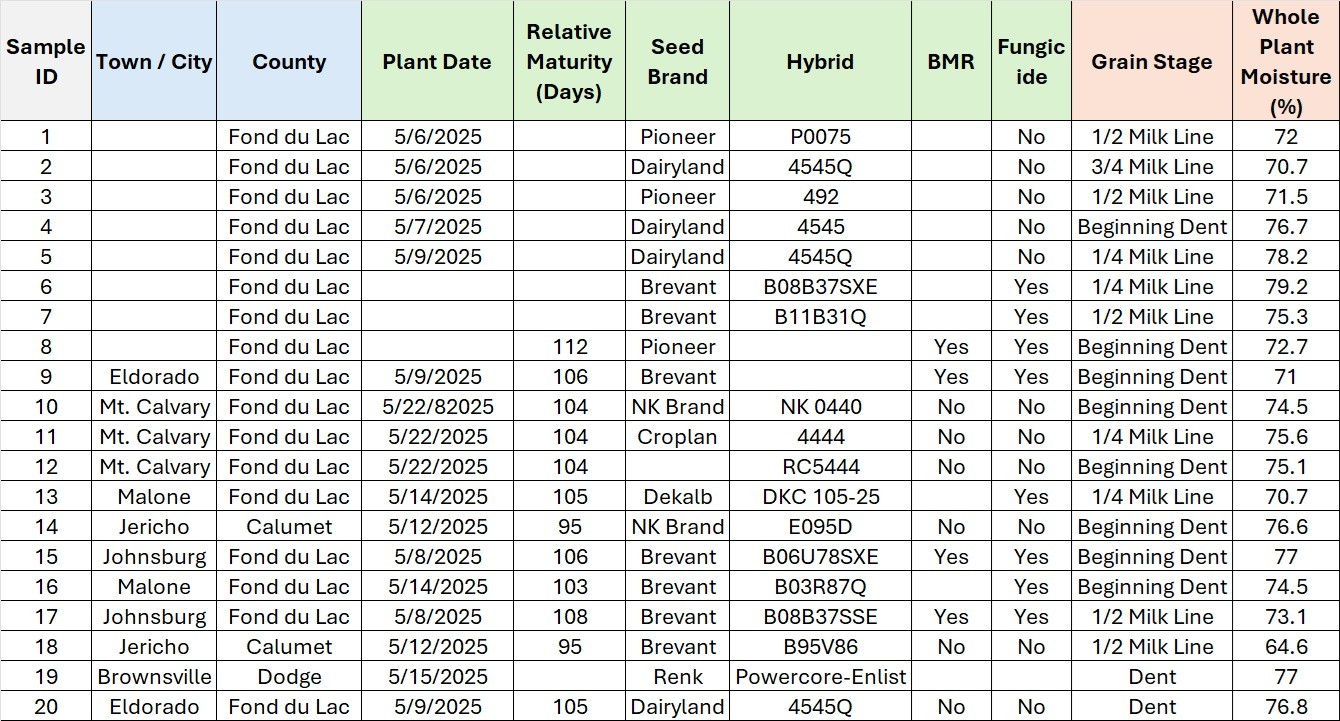The height and width of the screenshot is (721, 1340).
Task: Click the hybrid cell P0075
Action: click(x=820, y=137)
